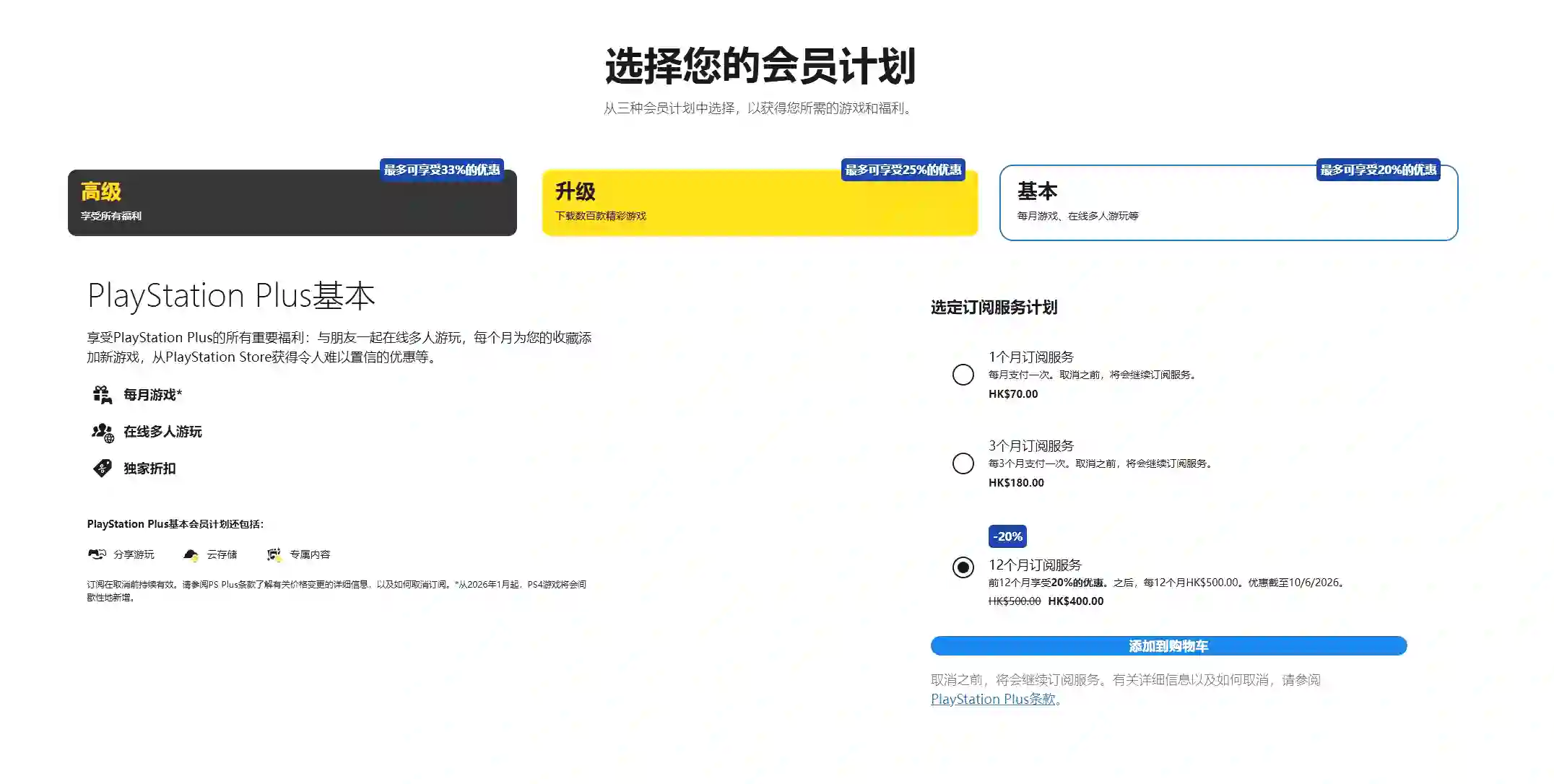This screenshot has height=784, width=1554.
Task: Click the 分享游玩 controller handoff icon
Action: [x=97, y=554]
